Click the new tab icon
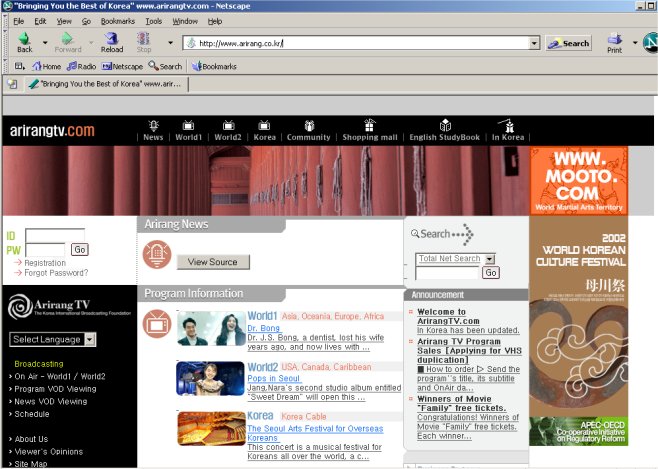658x469 pixels. point(13,84)
